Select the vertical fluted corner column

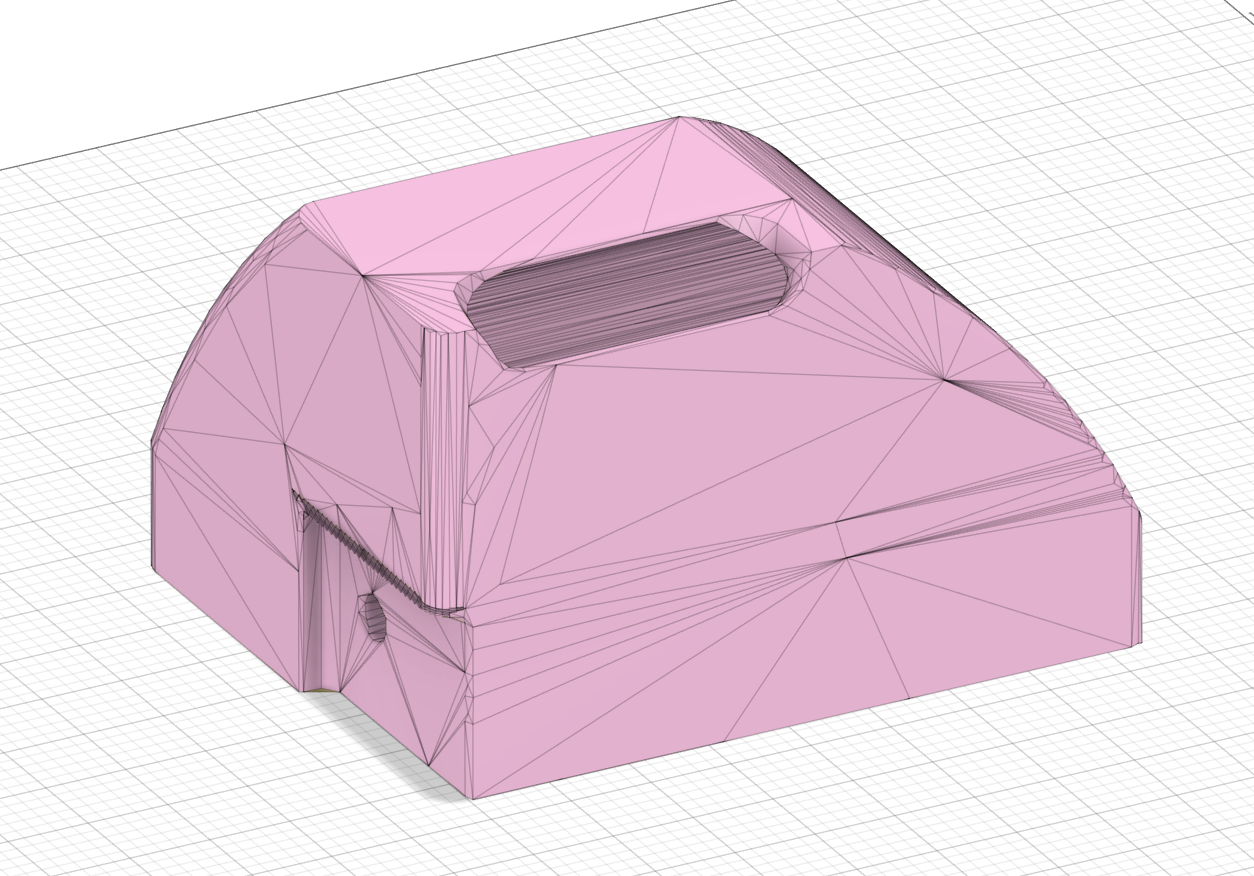(x=444, y=468)
